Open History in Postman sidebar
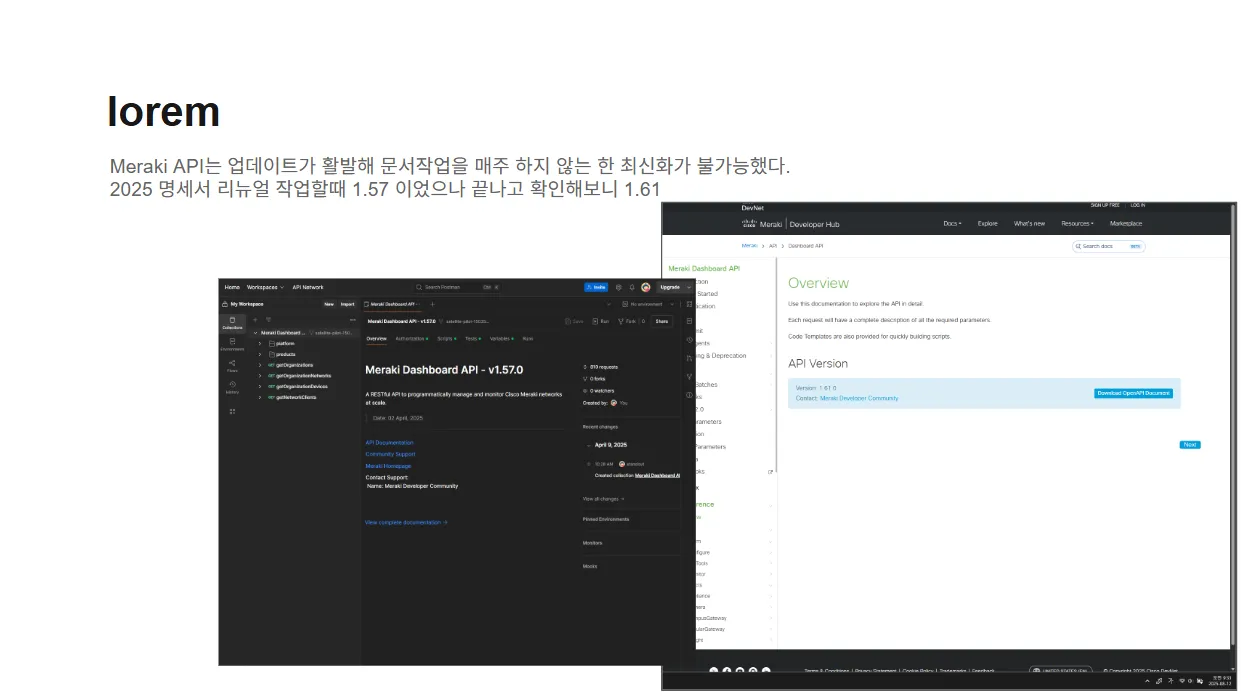The image size is (1253, 699). [232, 387]
